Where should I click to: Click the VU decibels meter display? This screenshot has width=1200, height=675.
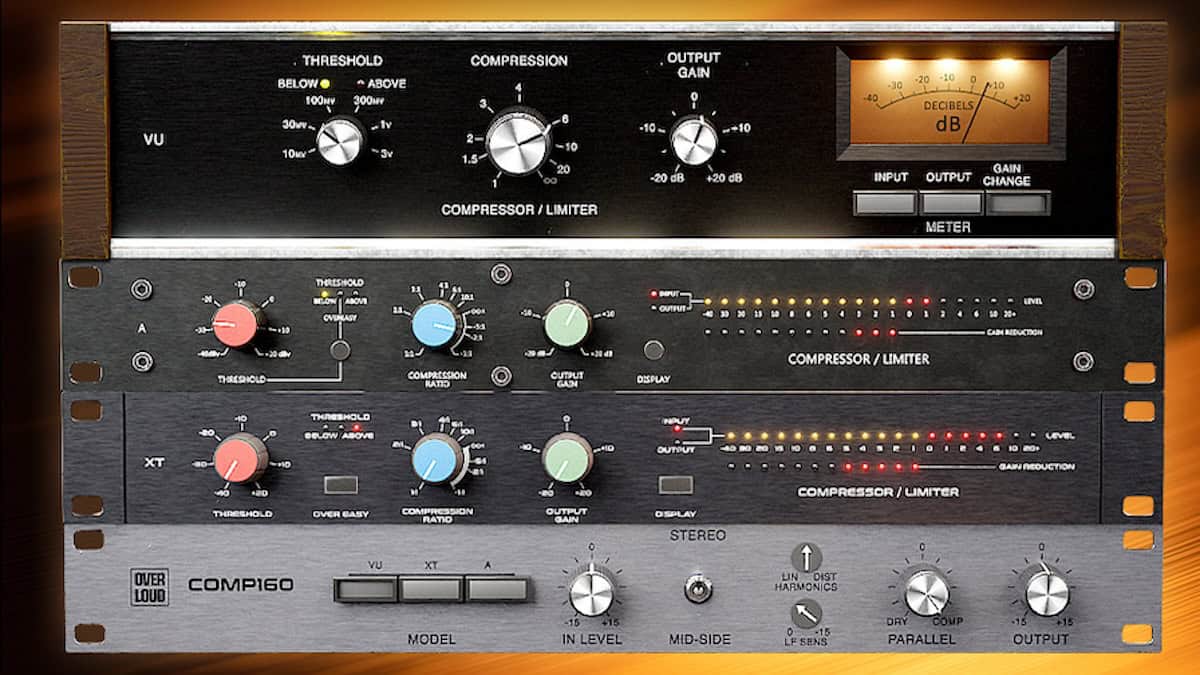(x=950, y=102)
